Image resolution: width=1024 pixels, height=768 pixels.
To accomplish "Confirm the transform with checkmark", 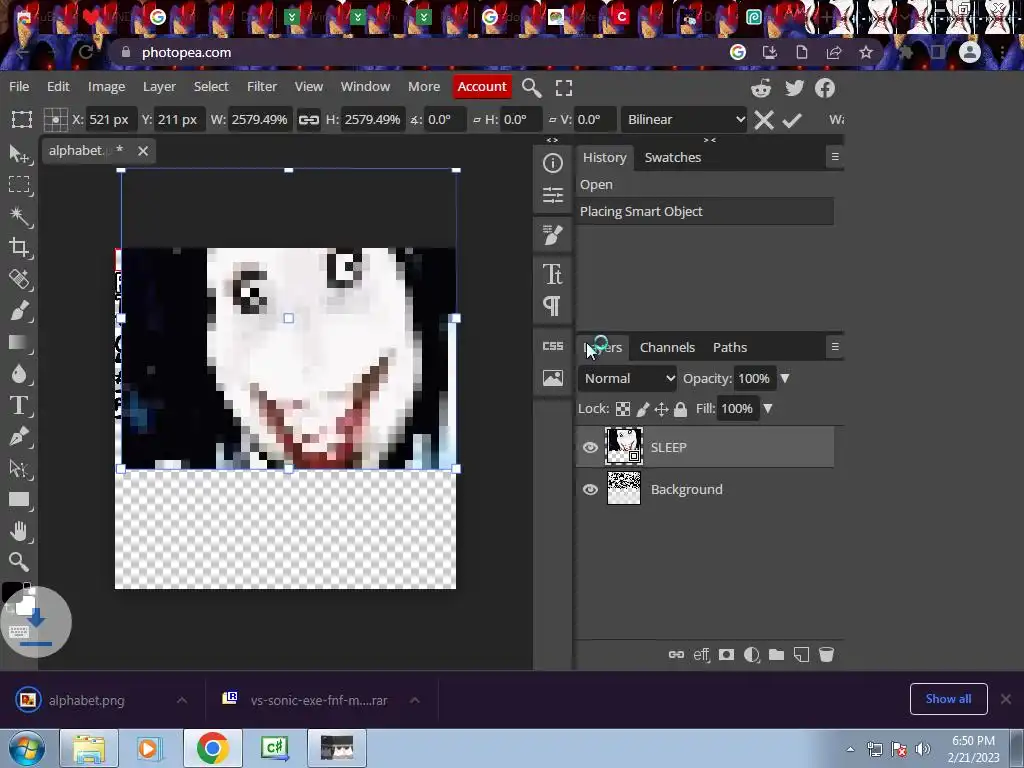I will click(x=792, y=120).
